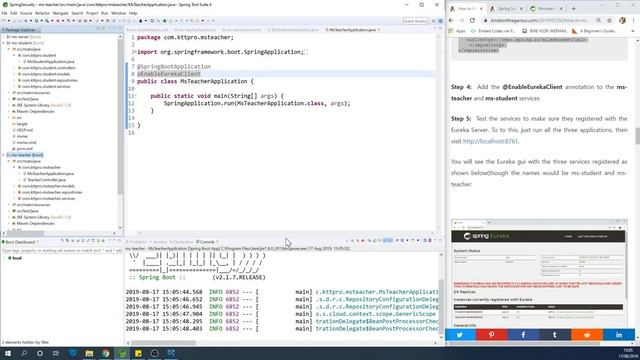Switch to Chrome from the taskbar
Viewport: 640px width, 360px height.
106,353
